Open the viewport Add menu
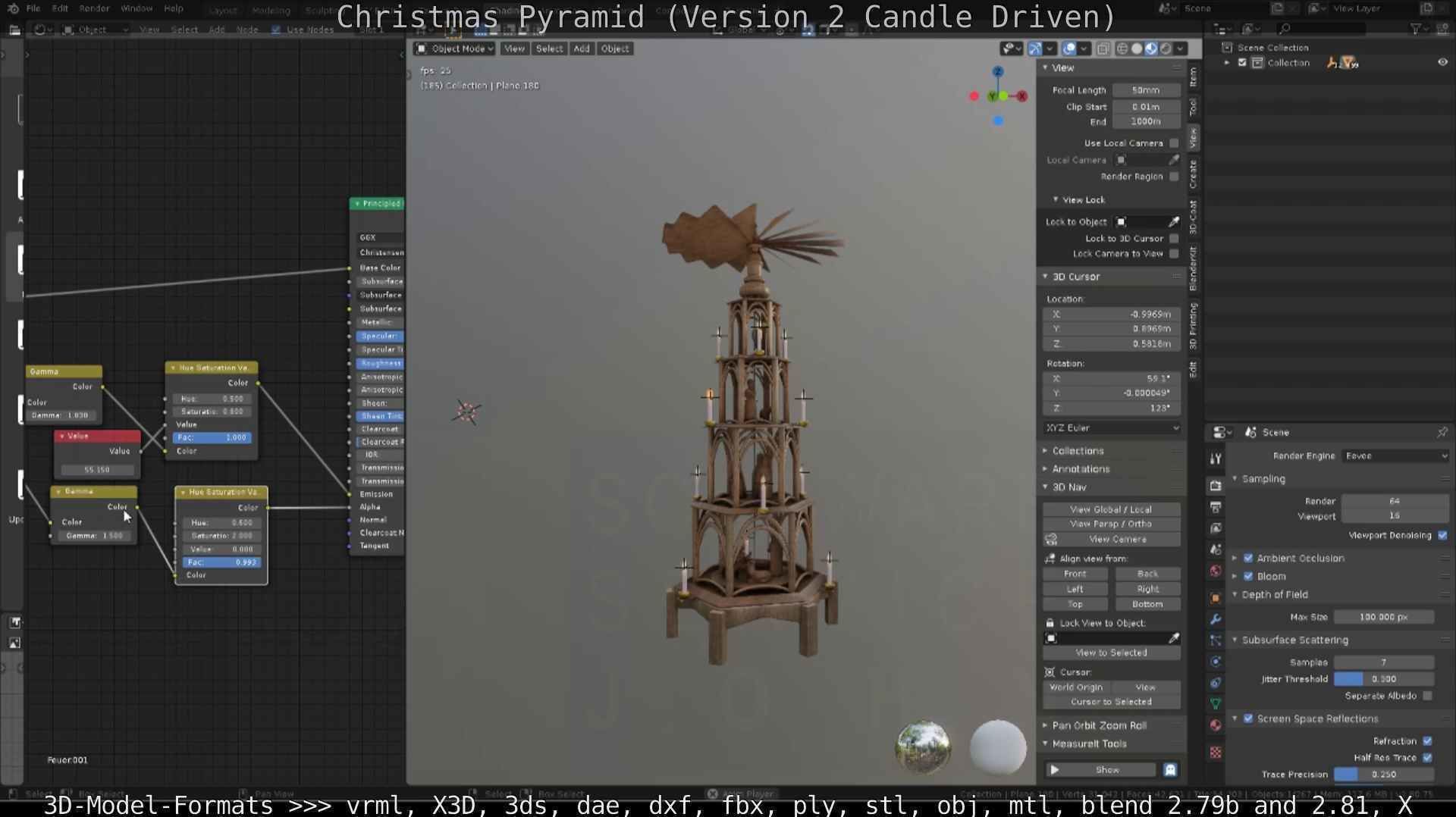 point(582,49)
